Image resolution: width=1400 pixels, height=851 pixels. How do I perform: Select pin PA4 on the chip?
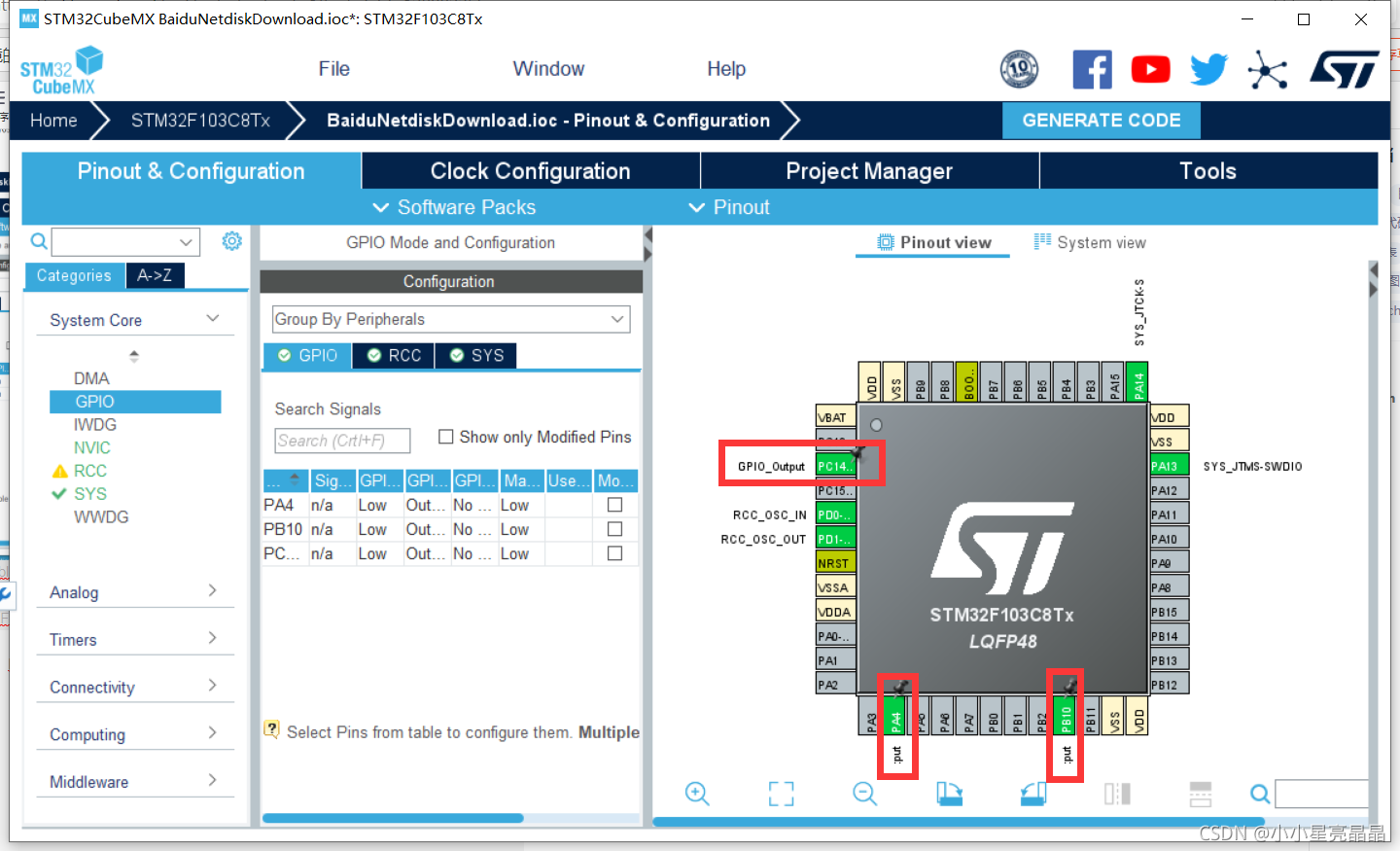click(895, 715)
